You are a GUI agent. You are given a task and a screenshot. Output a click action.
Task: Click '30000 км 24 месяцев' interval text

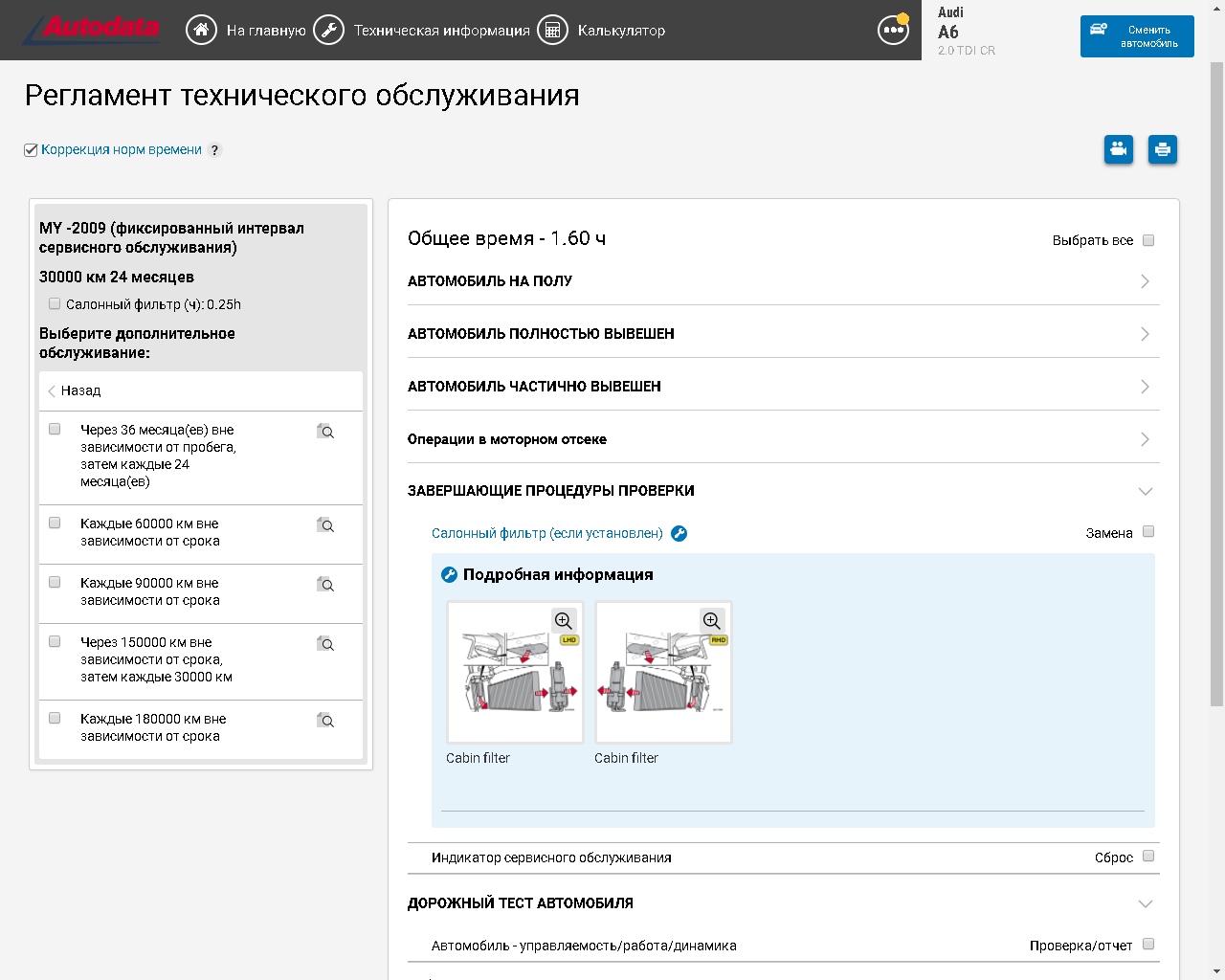117,277
